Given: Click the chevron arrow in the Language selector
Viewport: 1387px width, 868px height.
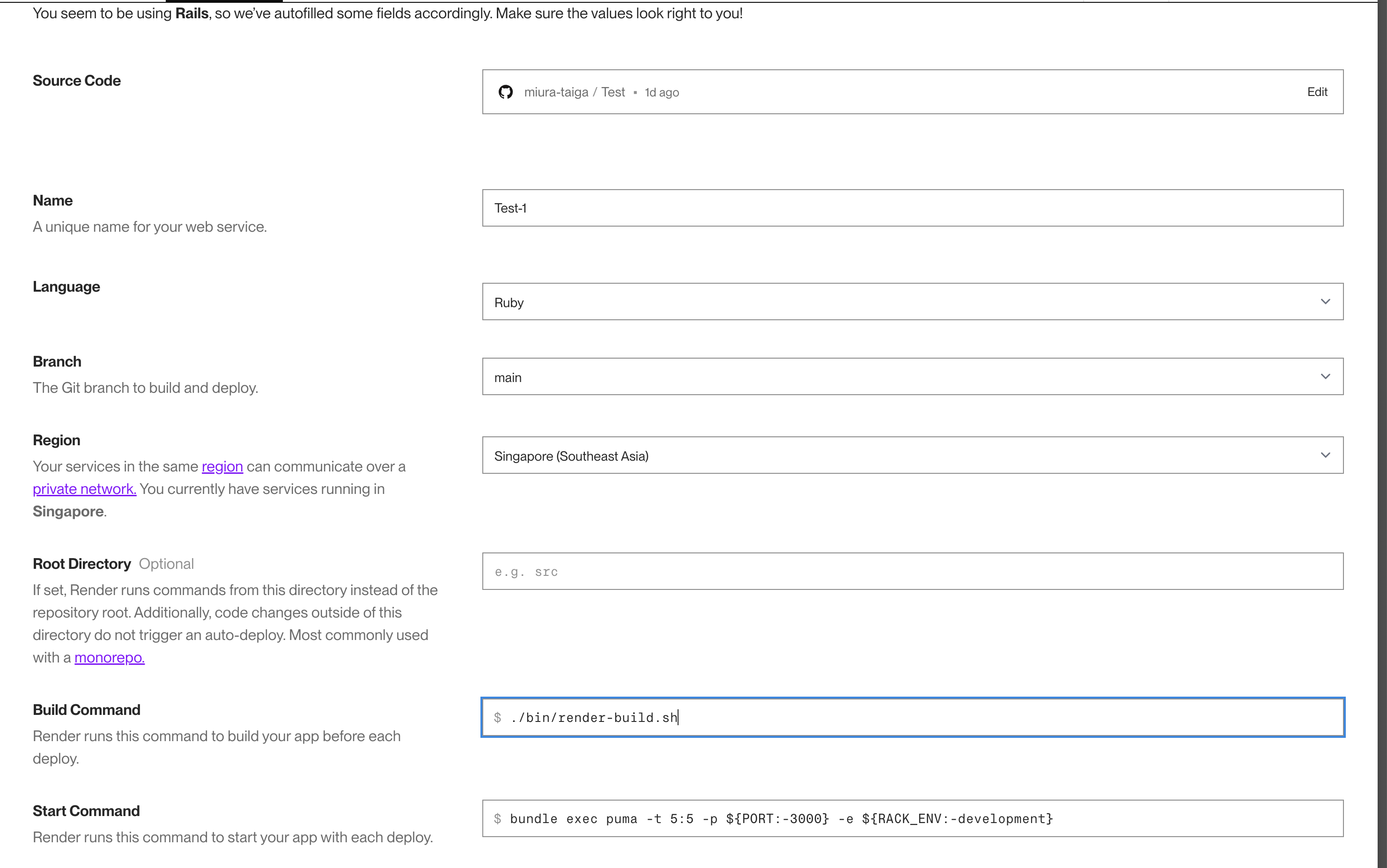Looking at the screenshot, I should point(1325,302).
